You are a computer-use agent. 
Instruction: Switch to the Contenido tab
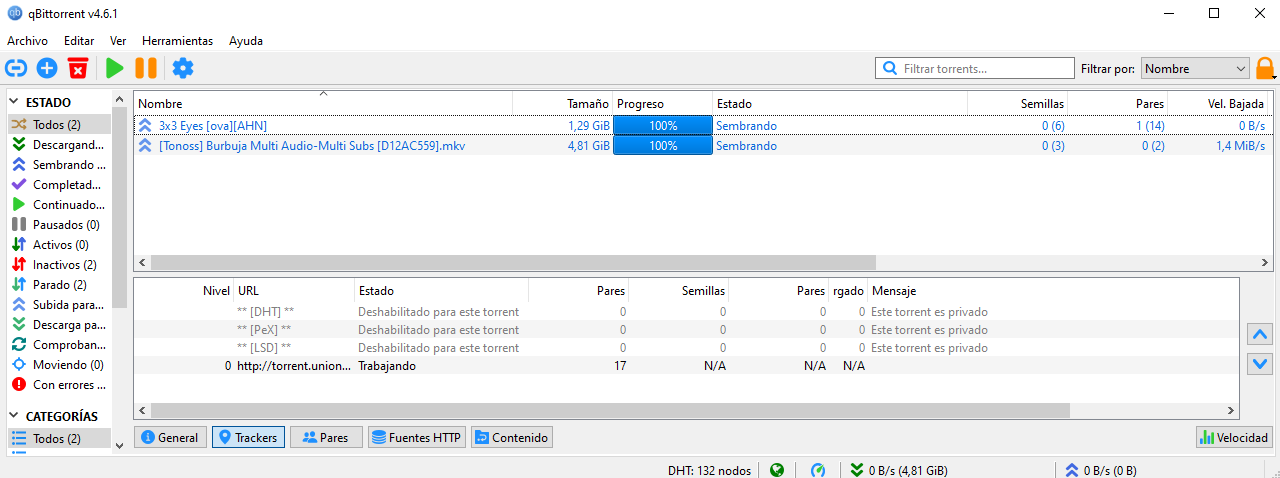click(511, 438)
